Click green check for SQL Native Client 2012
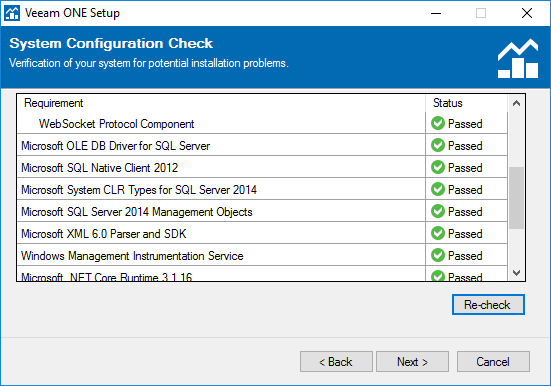This screenshot has width=551, height=386. [438, 167]
